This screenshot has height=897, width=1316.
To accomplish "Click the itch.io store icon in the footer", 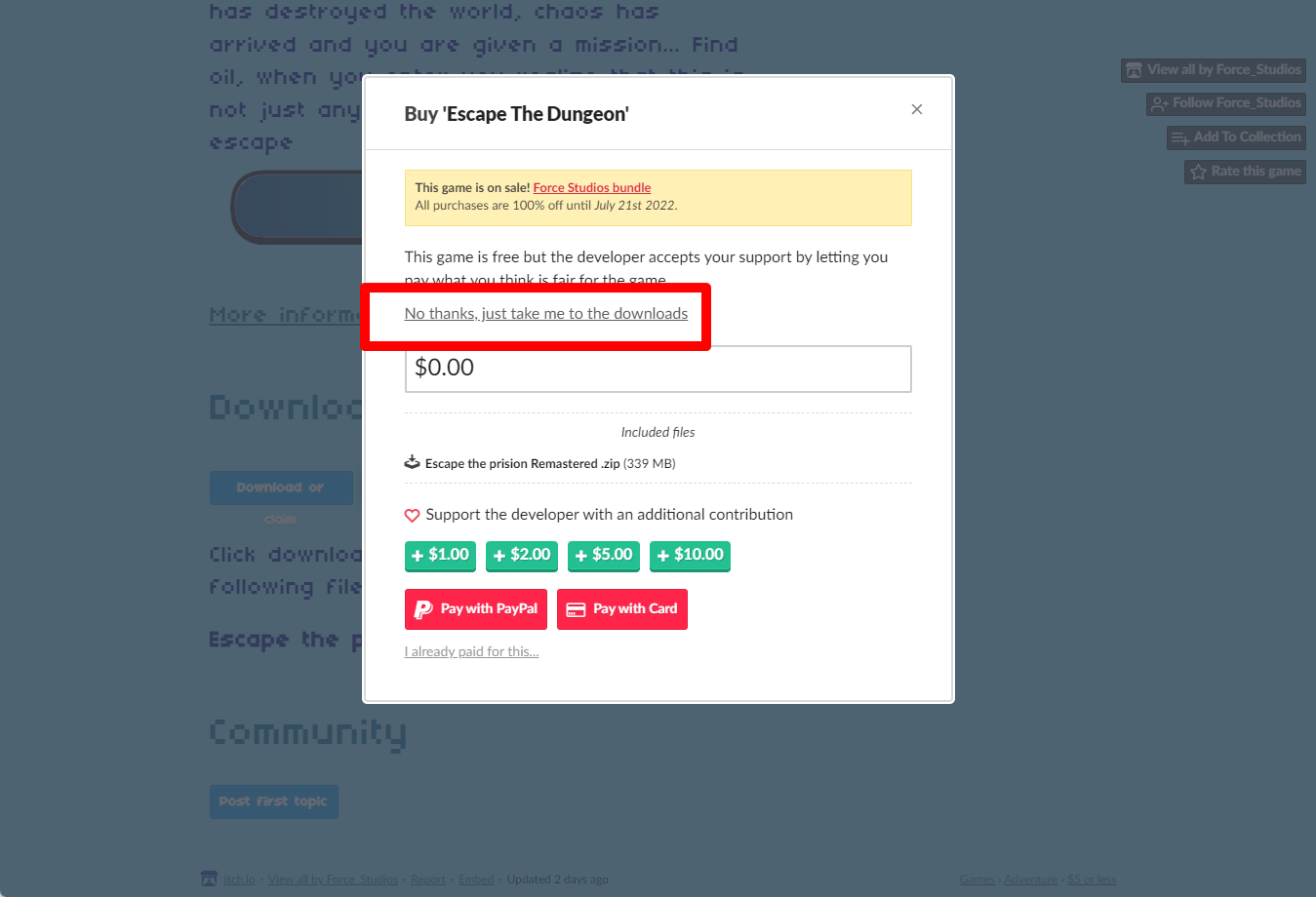I will tap(209, 878).
